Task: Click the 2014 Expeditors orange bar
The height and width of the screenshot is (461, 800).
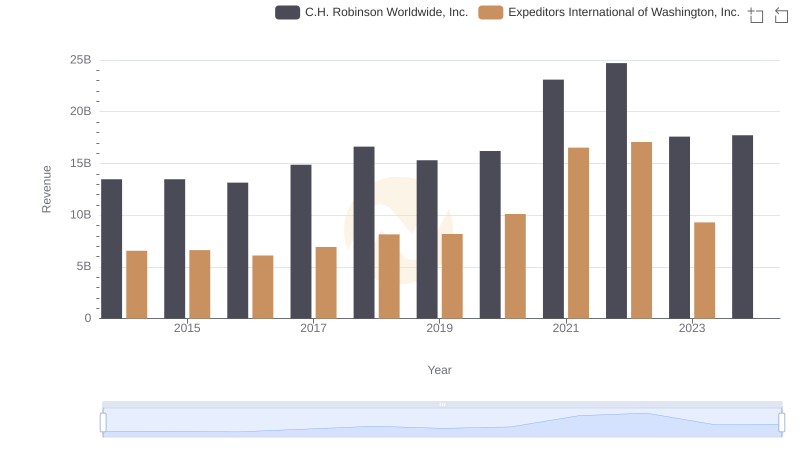Action: [137, 285]
